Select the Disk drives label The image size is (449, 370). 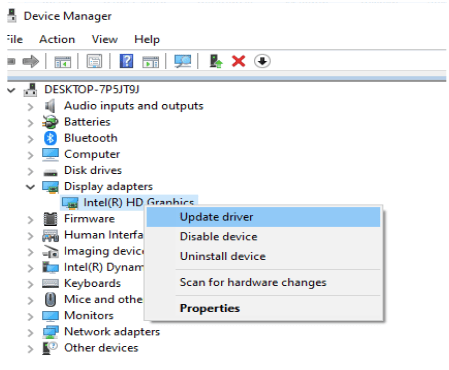(93, 170)
